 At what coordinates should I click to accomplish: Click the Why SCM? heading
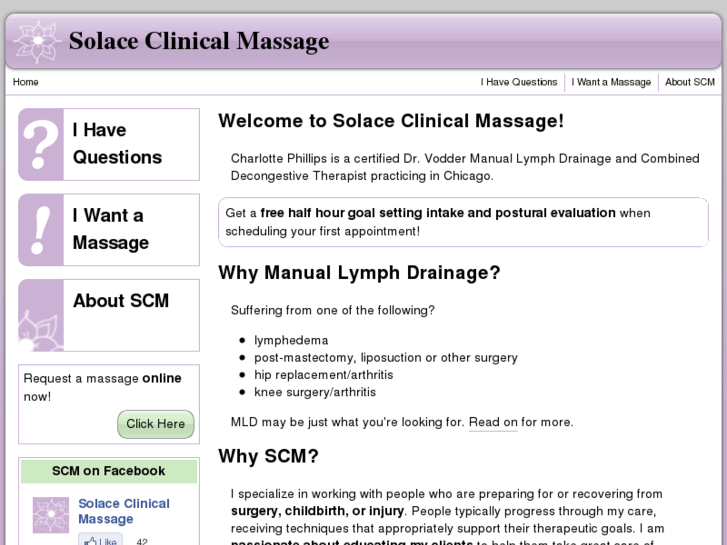point(268,456)
